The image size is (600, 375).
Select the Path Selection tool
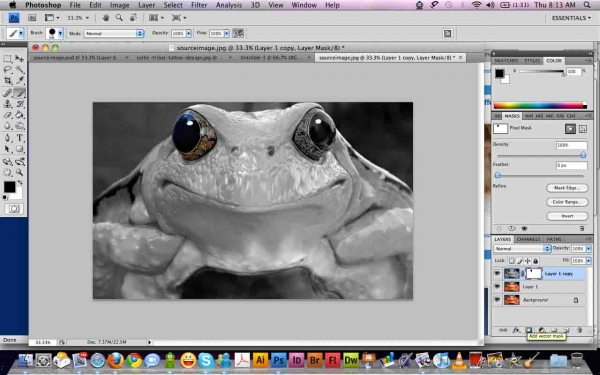[x=7, y=149]
